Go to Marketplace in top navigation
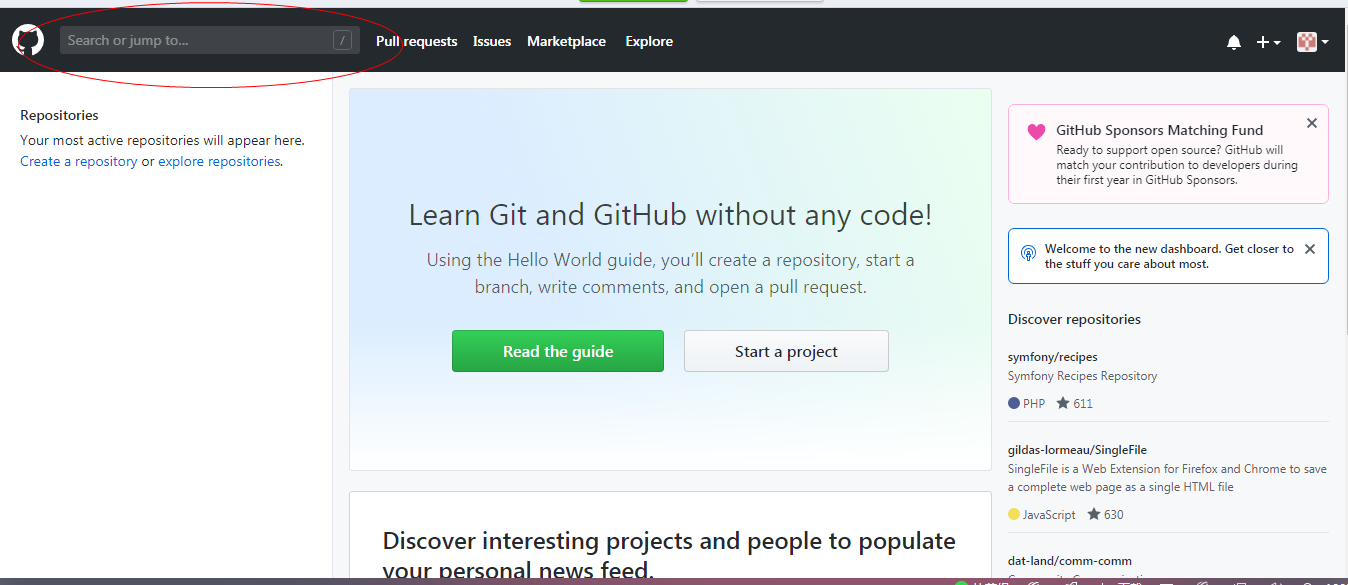 pos(566,41)
